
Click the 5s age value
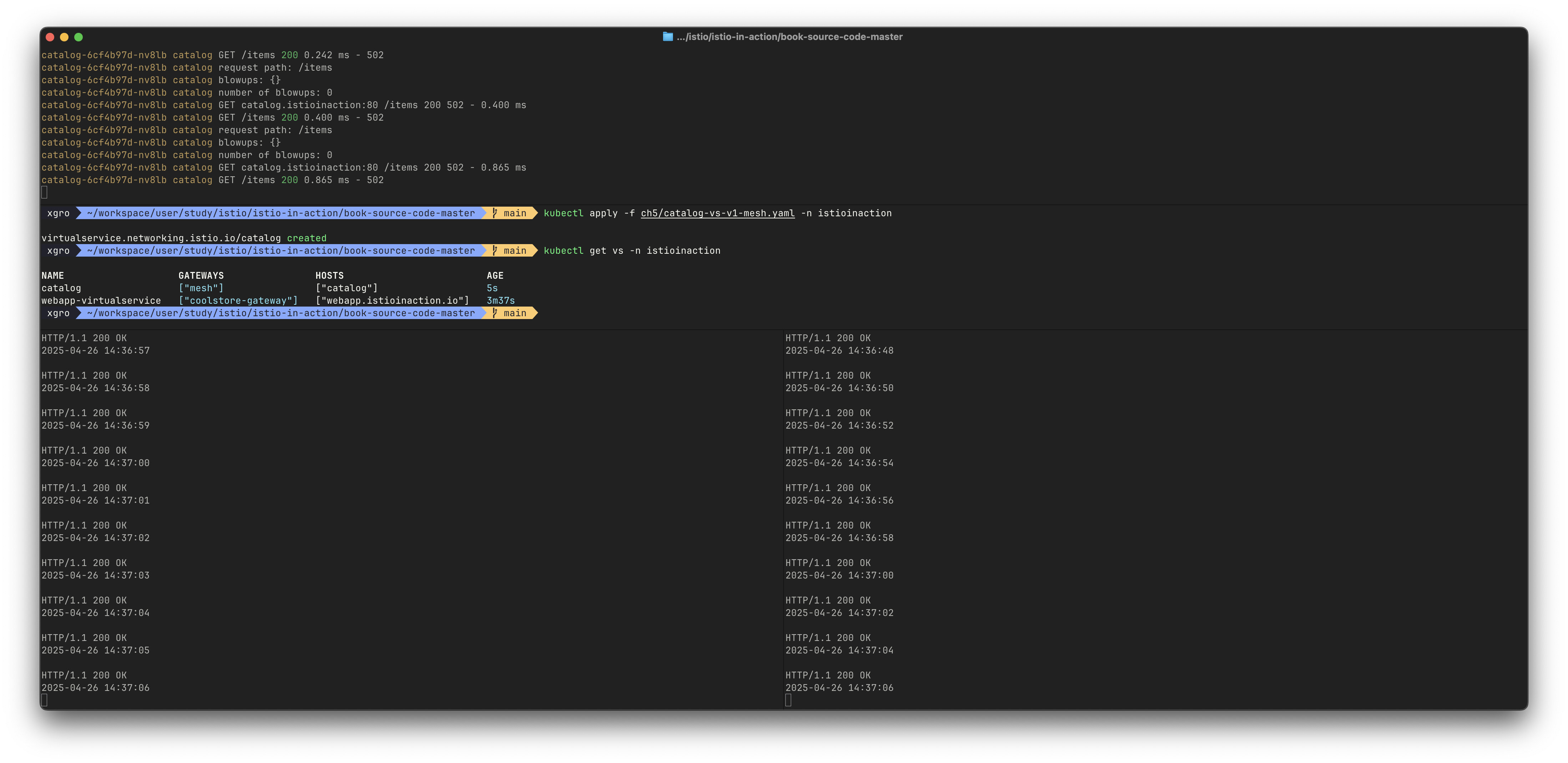pos(492,288)
